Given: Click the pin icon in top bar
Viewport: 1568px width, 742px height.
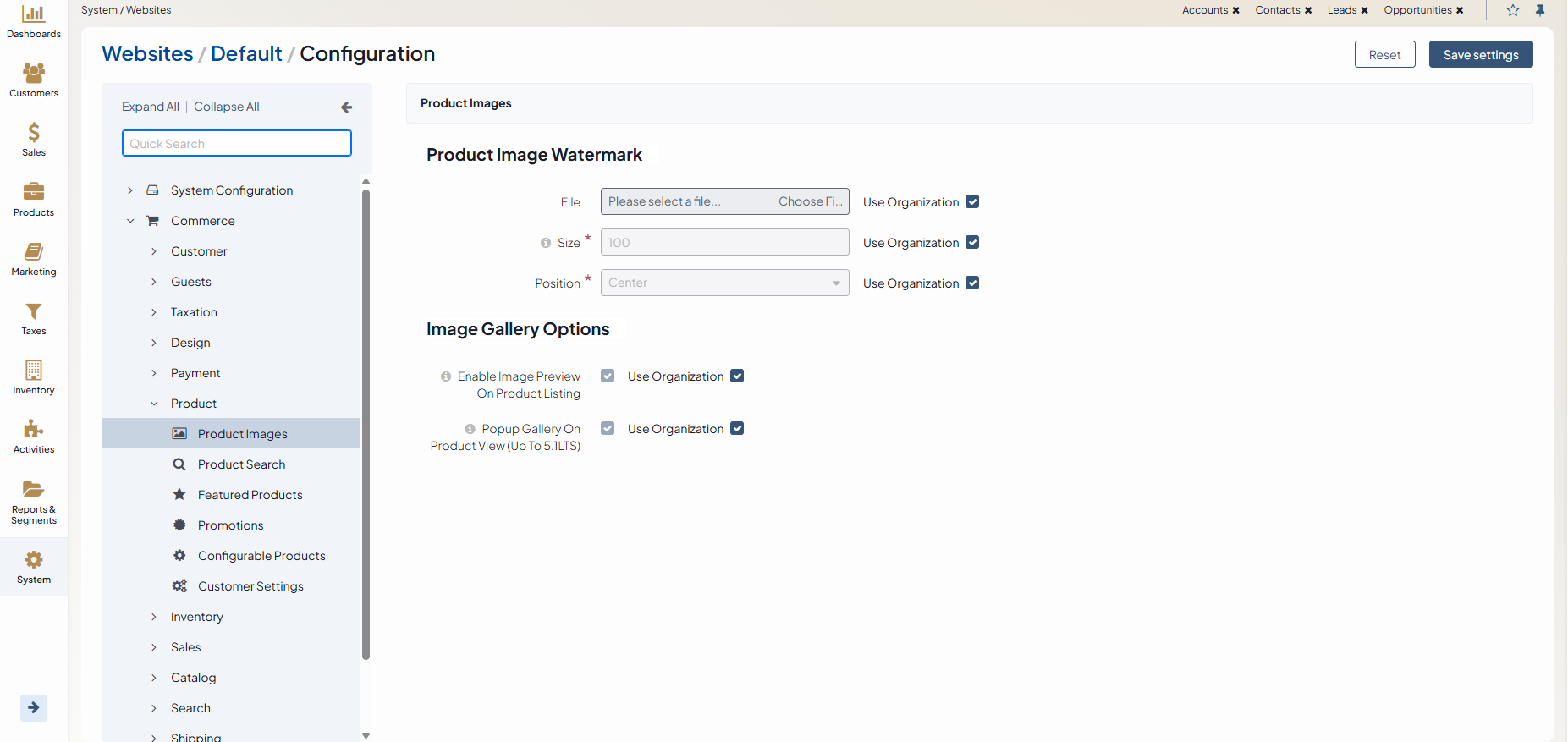Looking at the screenshot, I should (1540, 10).
